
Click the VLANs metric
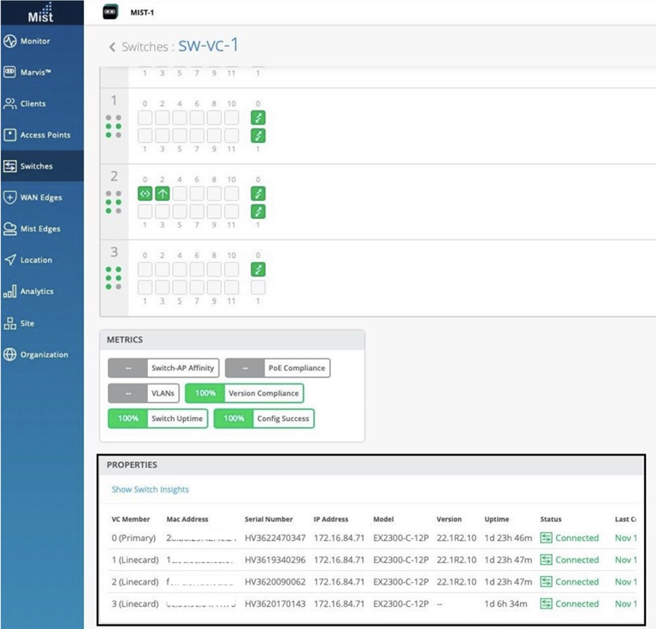144,393
